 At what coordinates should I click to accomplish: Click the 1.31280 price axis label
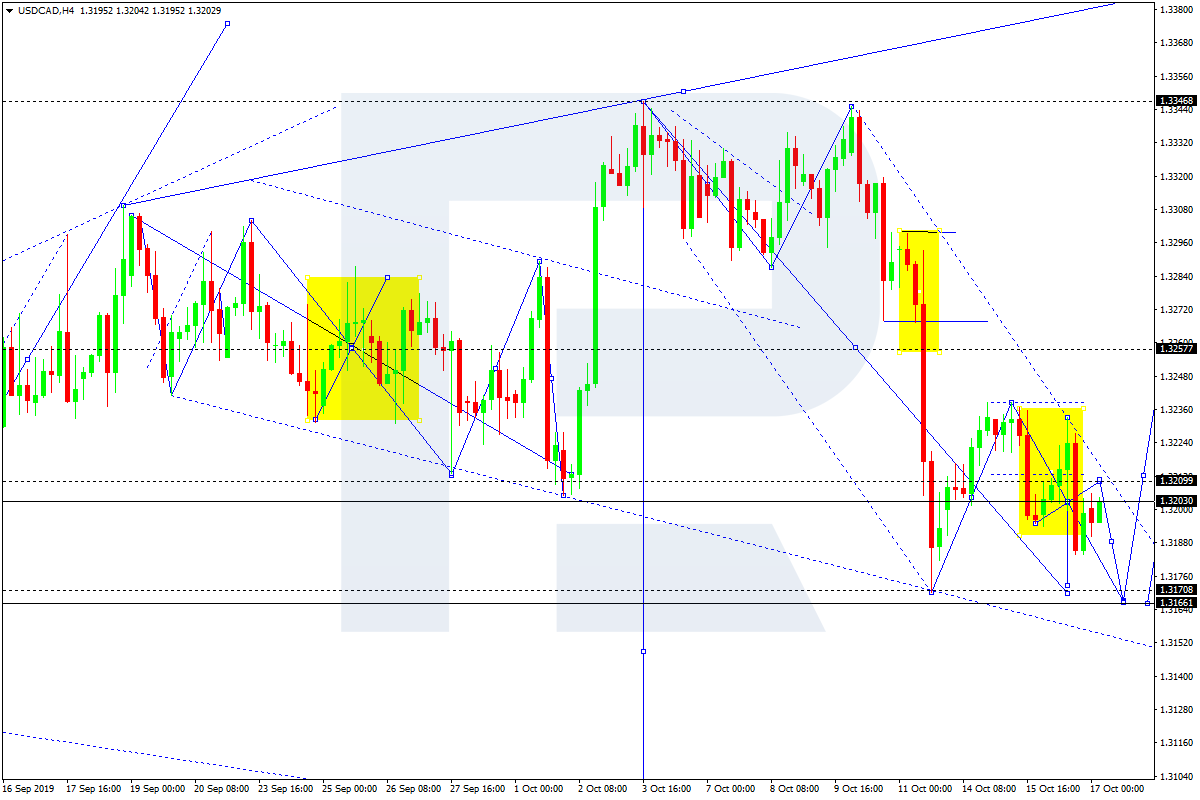[x=1175, y=710]
